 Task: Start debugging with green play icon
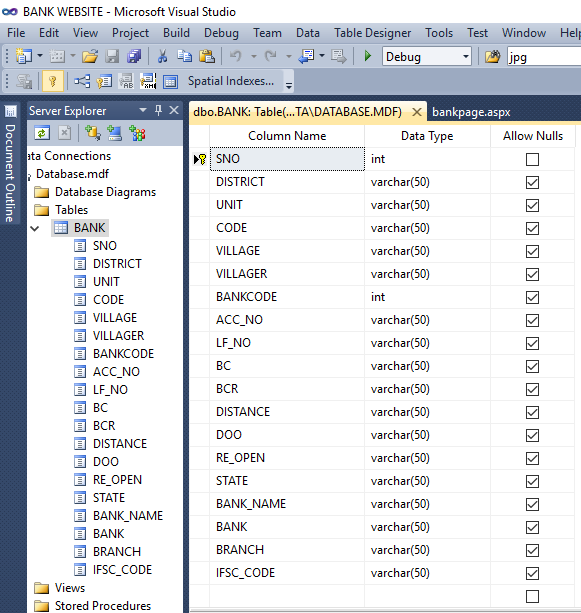368,56
